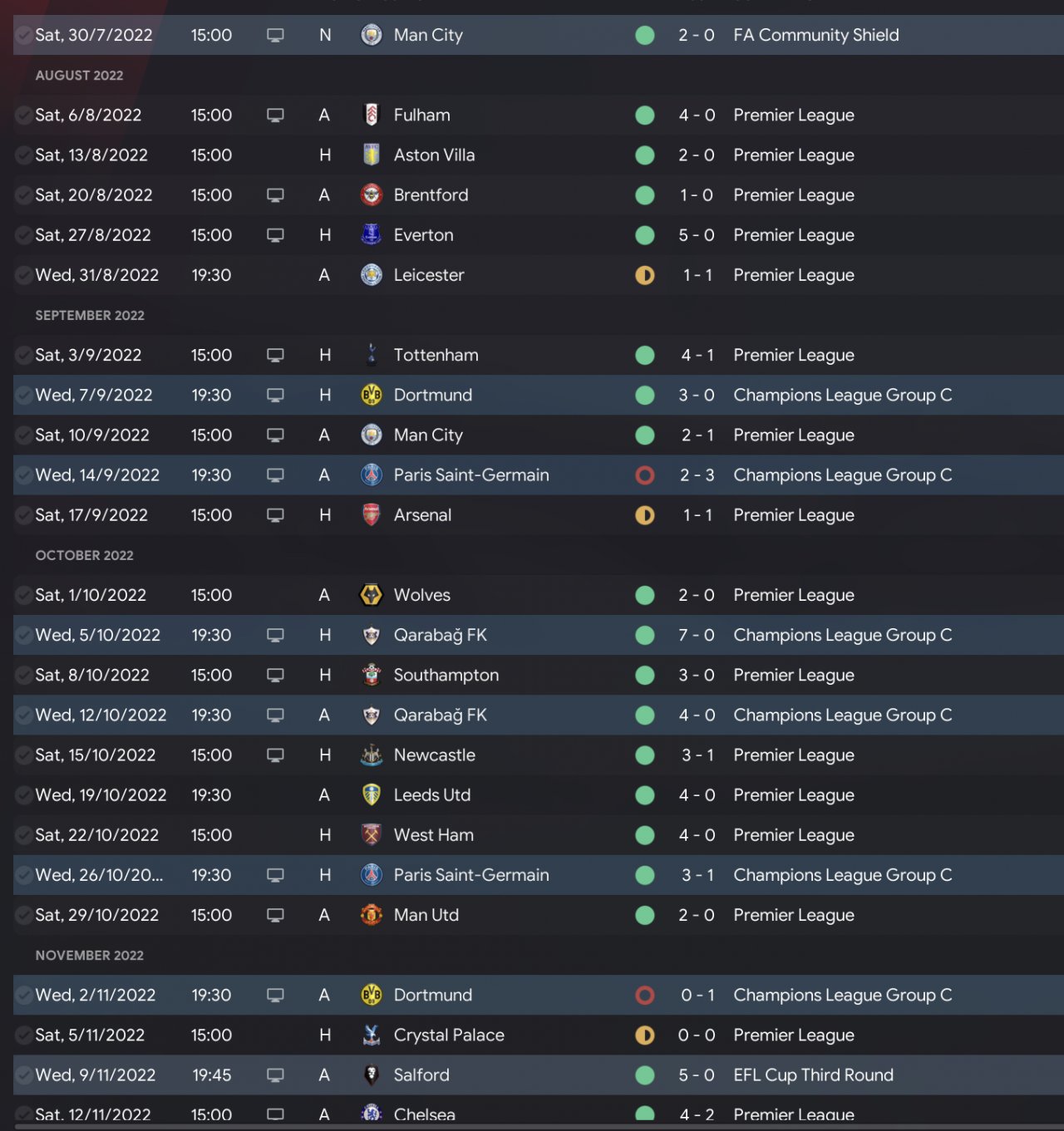Open the EFL Cup Third Round competition link
This screenshot has height=1131, width=1064.
[x=813, y=1074]
